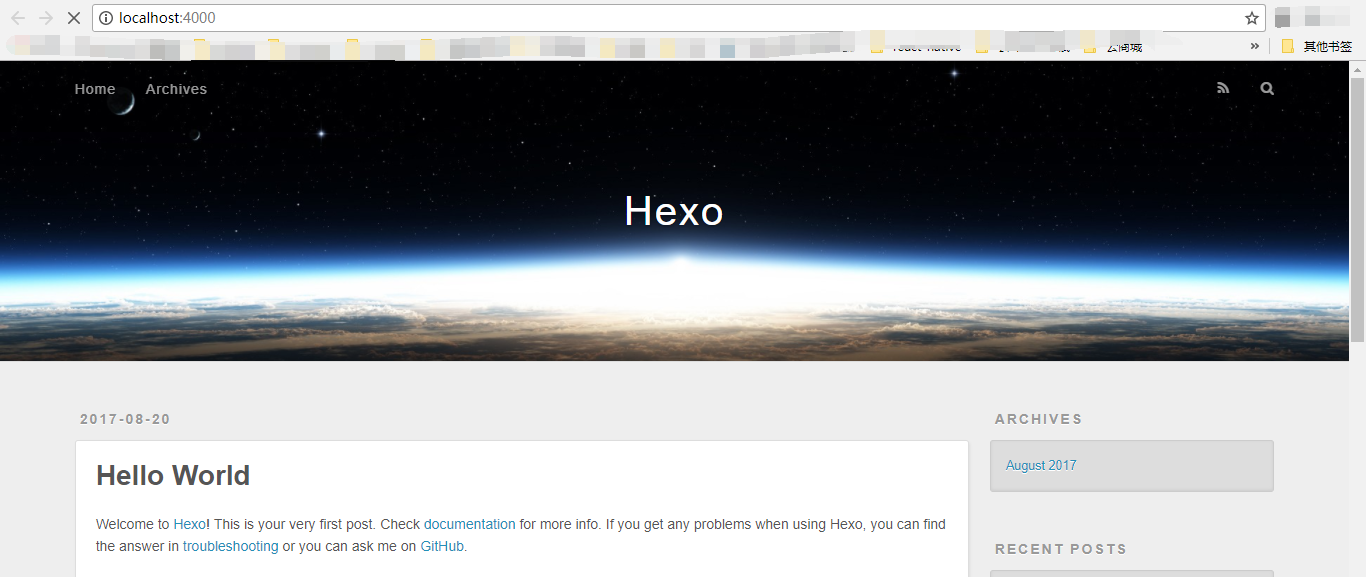1366x577 pixels.
Task: Stop loading the page
Action: click(x=73, y=18)
